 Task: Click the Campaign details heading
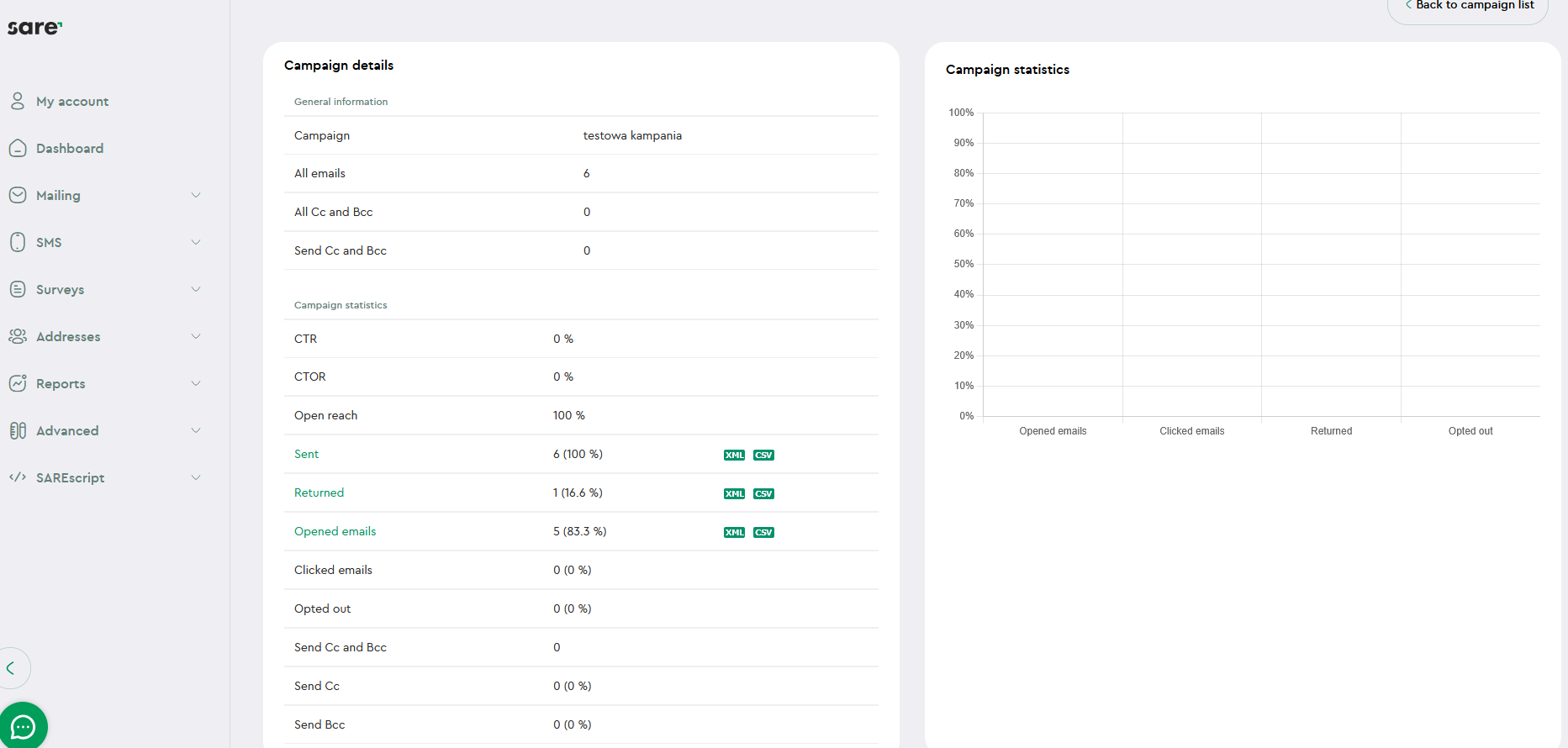tap(339, 66)
